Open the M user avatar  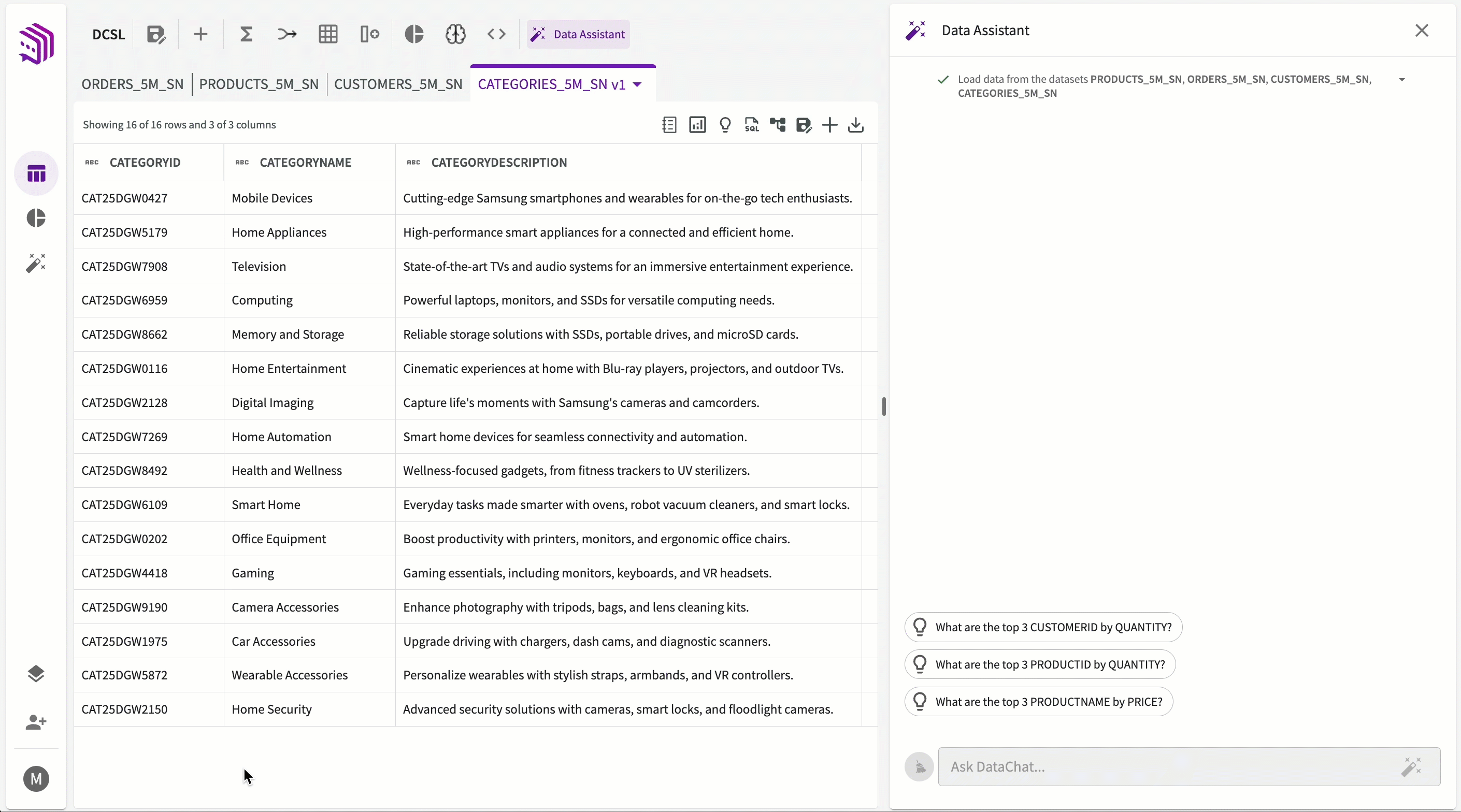coord(36,778)
